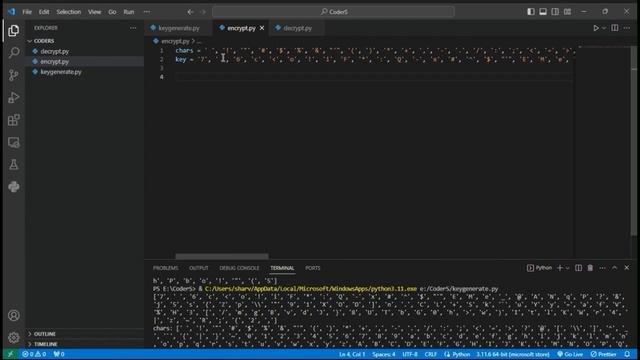Image resolution: width=640 pixels, height=360 pixels.
Task: Open keygenerate.py in Explorer tree
Action: (61, 72)
